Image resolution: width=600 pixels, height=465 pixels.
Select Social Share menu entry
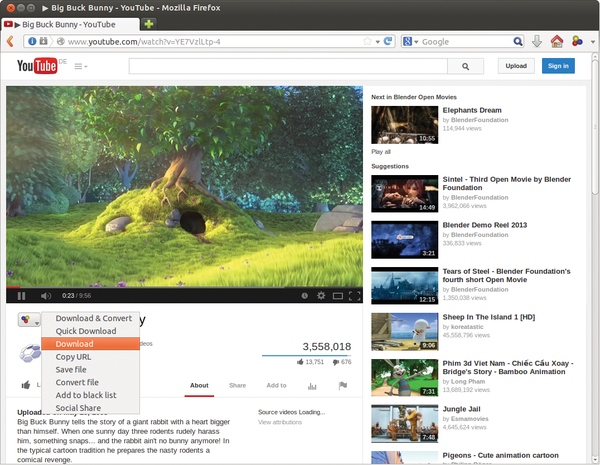click(90, 408)
